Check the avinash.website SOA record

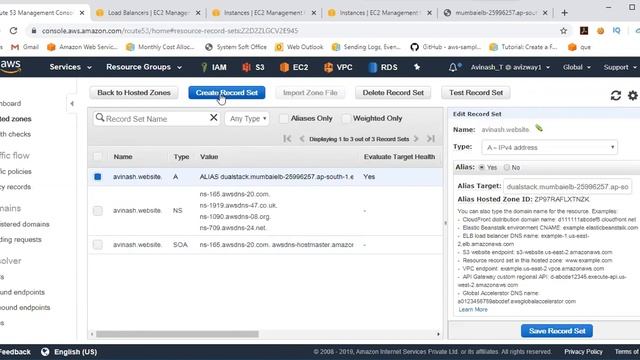click(x=98, y=244)
